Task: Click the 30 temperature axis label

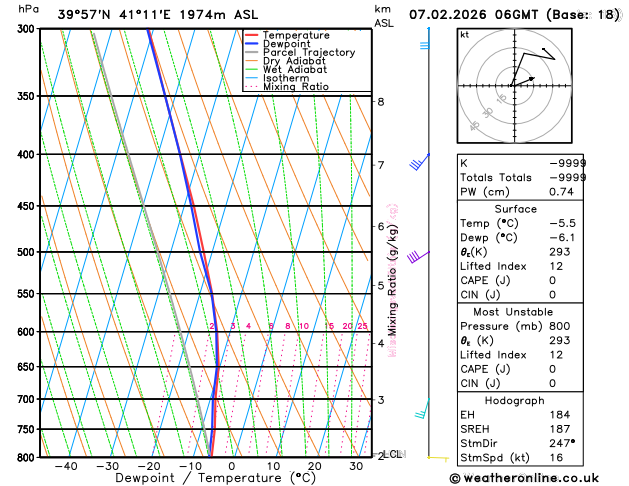Action: (356, 467)
